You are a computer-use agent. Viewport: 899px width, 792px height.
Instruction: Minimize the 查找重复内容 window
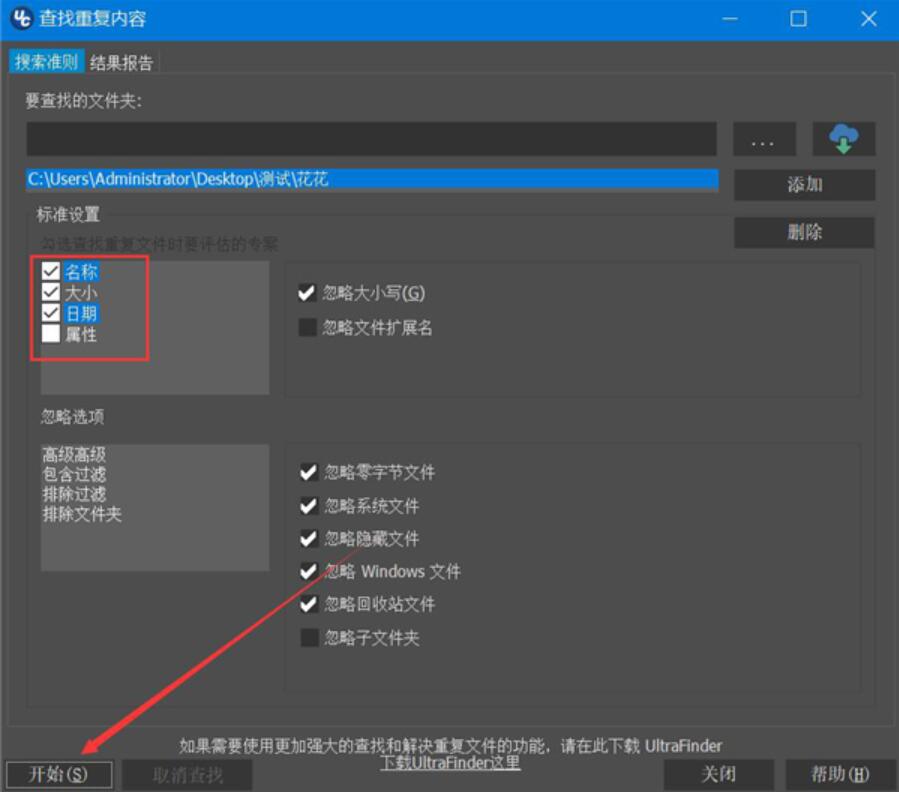pyautogui.click(x=730, y=19)
